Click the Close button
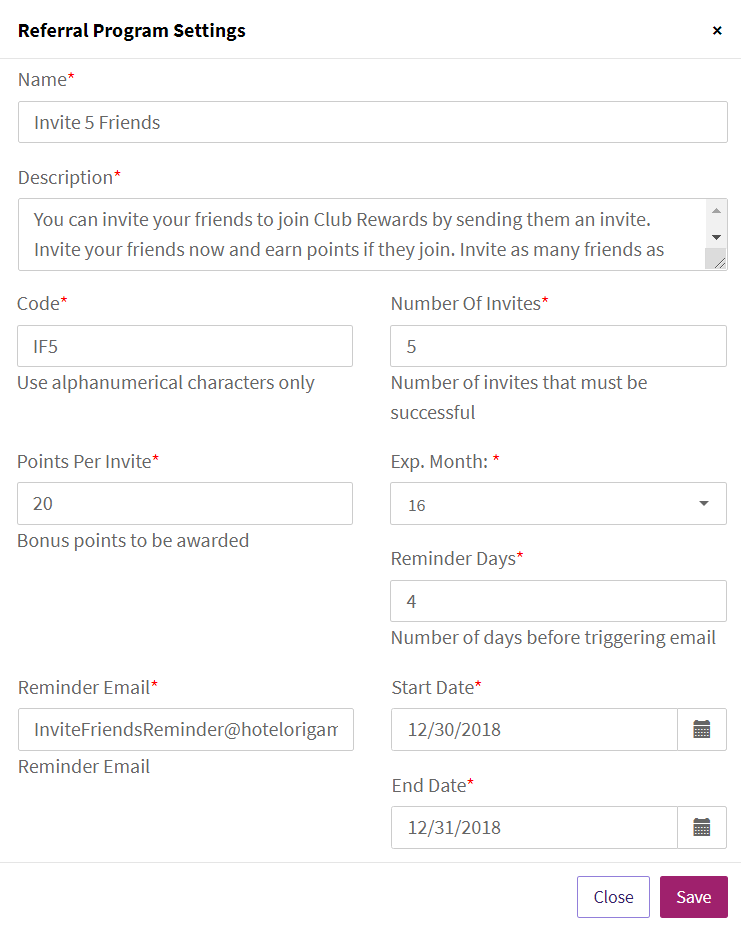Image resolution: width=741 pixels, height=930 pixels. click(x=613, y=896)
